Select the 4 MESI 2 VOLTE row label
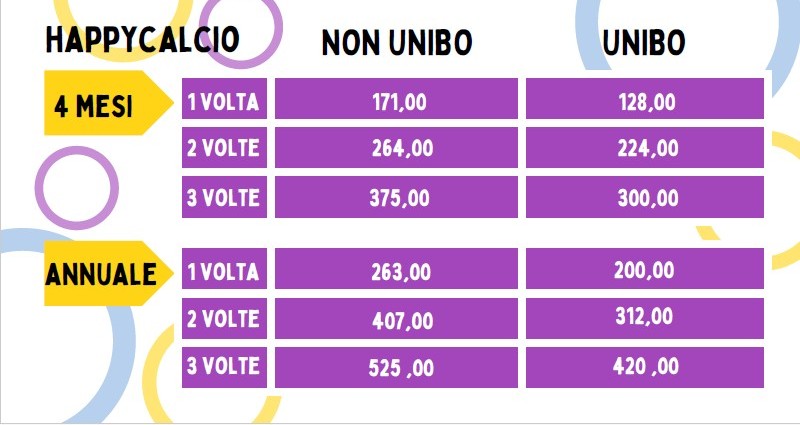Viewport: 800px width, 425px height. click(x=224, y=147)
